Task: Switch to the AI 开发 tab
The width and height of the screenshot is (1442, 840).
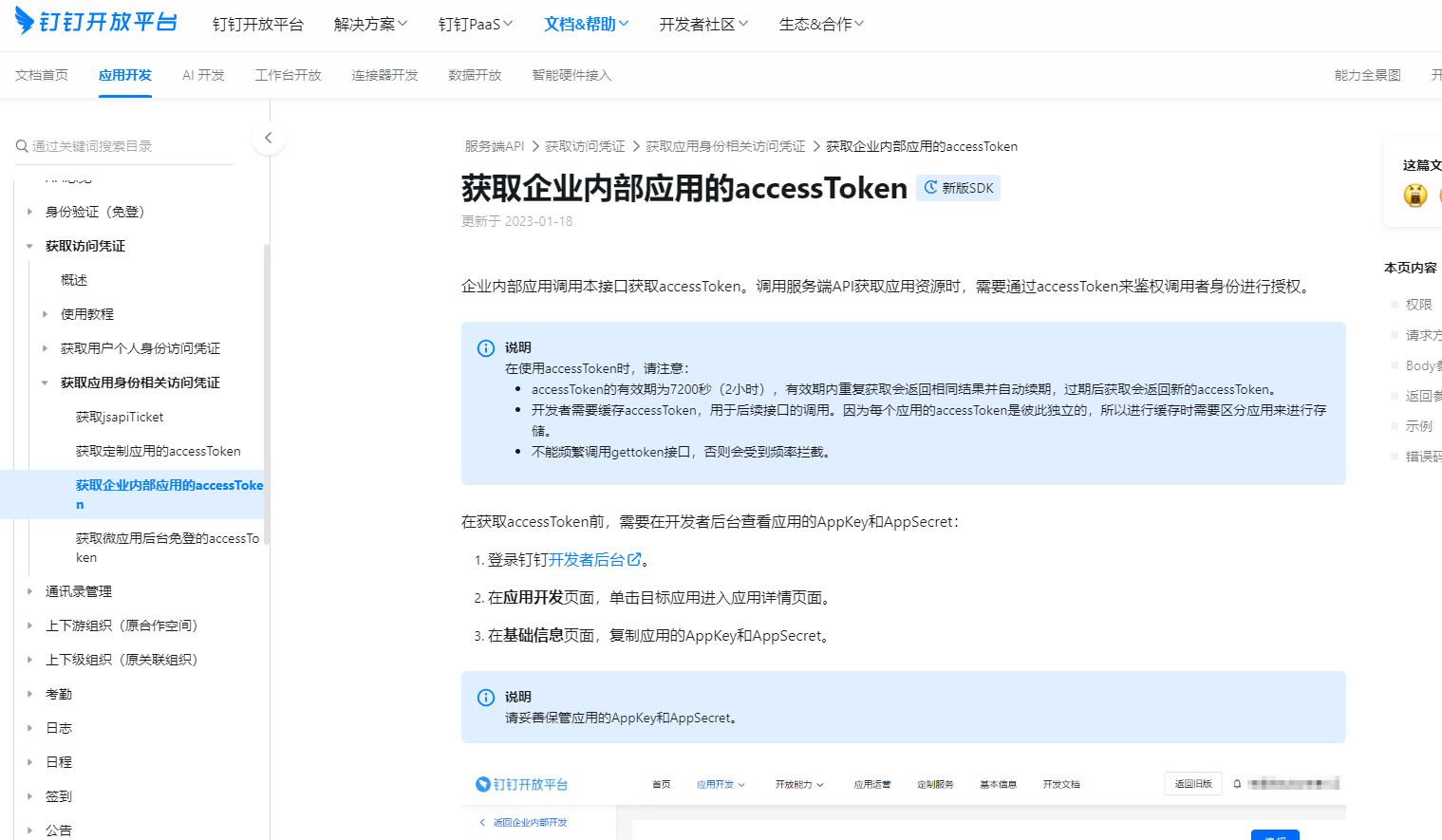Action: click(x=203, y=75)
